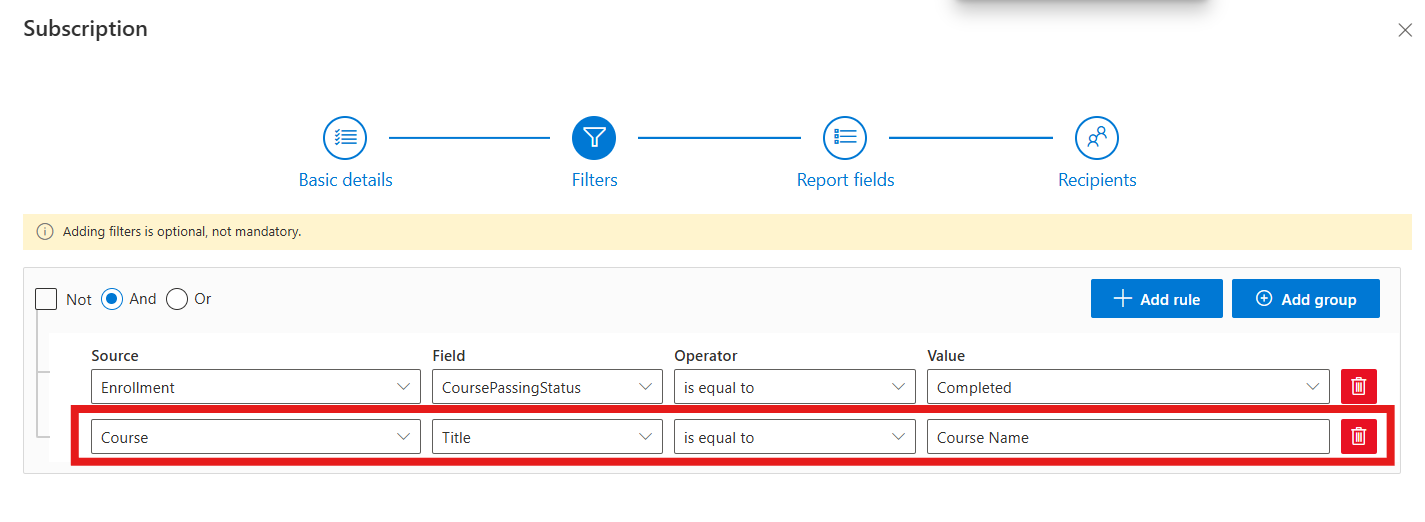1425x522 pixels.
Task: Open the Completed value dropdown
Action: click(x=1127, y=387)
